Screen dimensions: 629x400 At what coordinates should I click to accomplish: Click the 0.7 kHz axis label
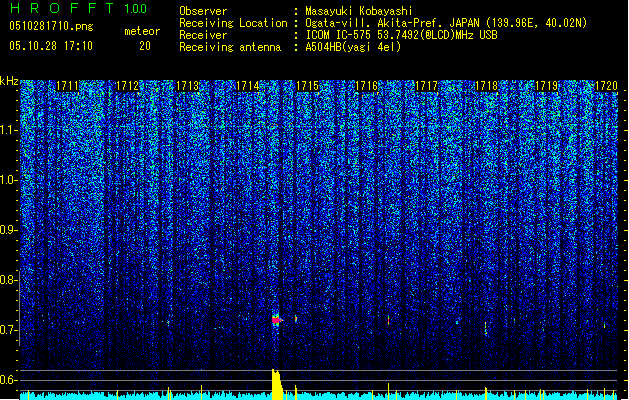(8, 330)
